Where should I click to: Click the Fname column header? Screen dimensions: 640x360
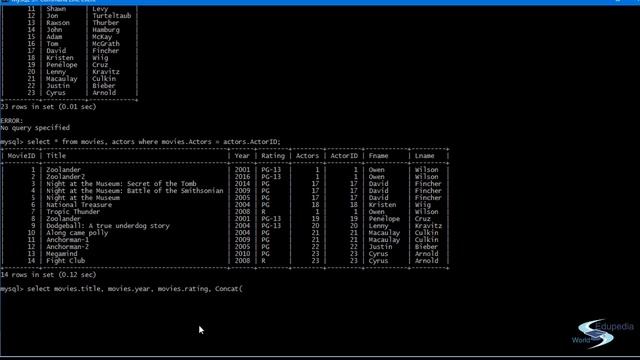tap(378, 156)
